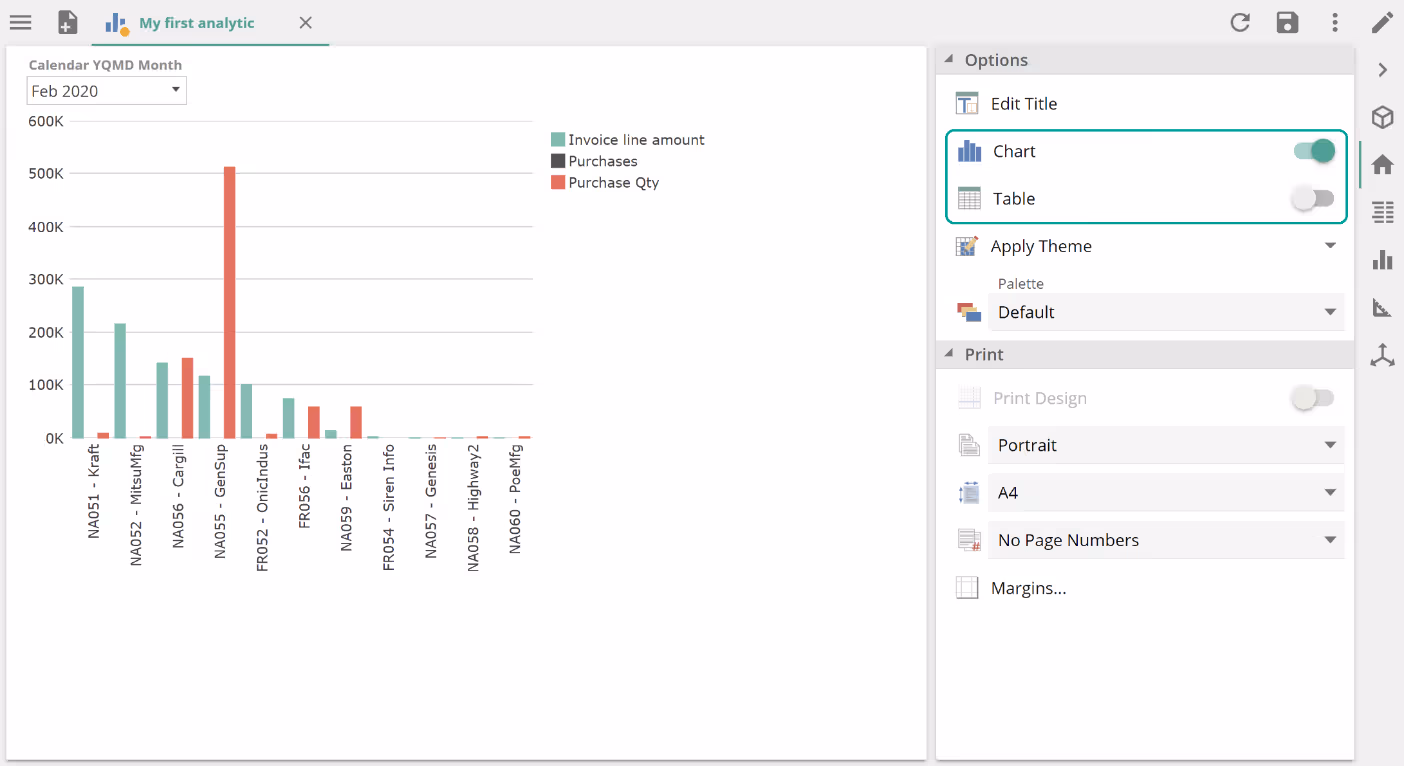Change the Portrait orientation dropdown
The image size is (1404, 766).
tap(1165, 445)
